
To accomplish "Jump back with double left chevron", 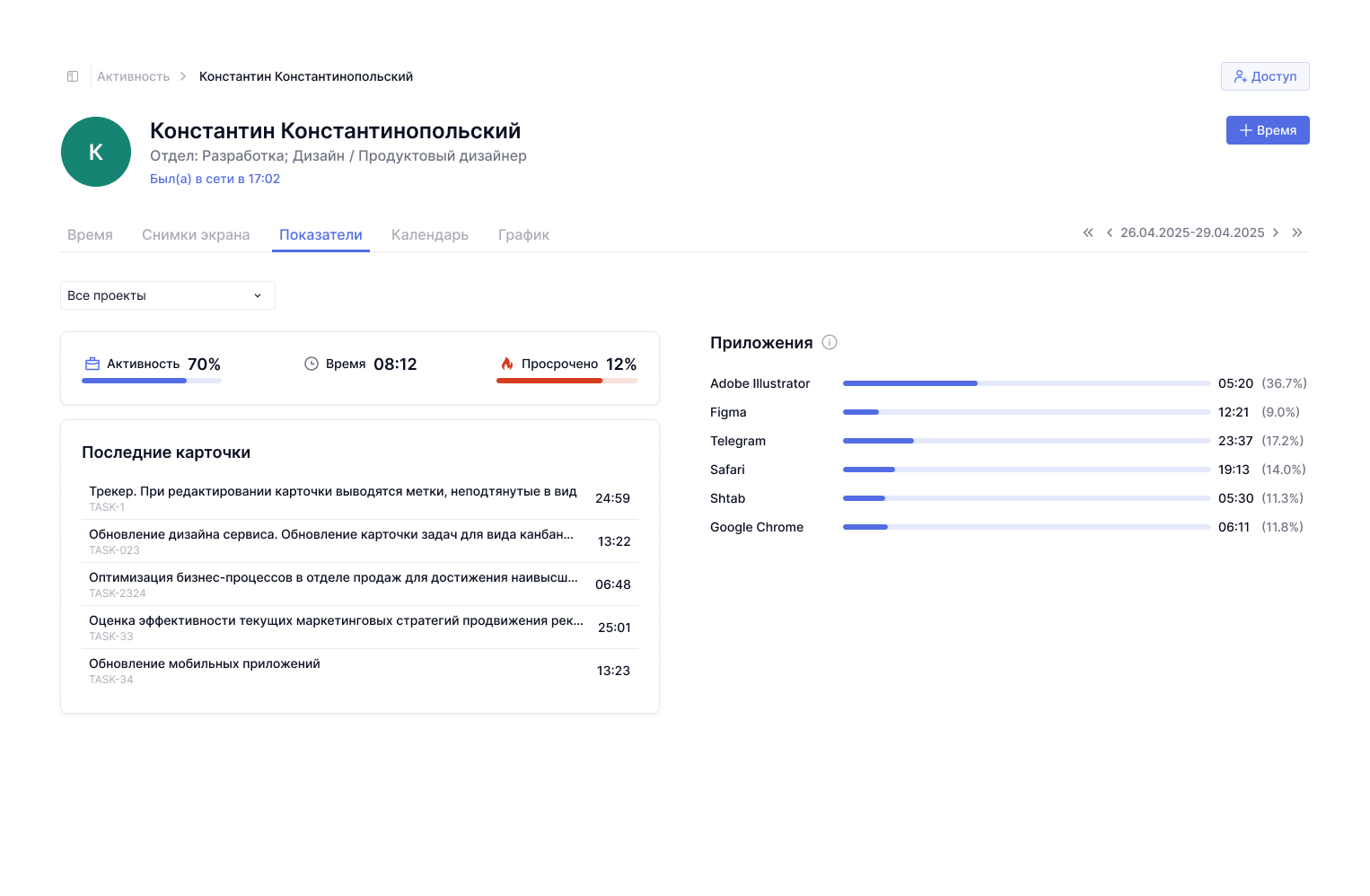I will [1087, 233].
